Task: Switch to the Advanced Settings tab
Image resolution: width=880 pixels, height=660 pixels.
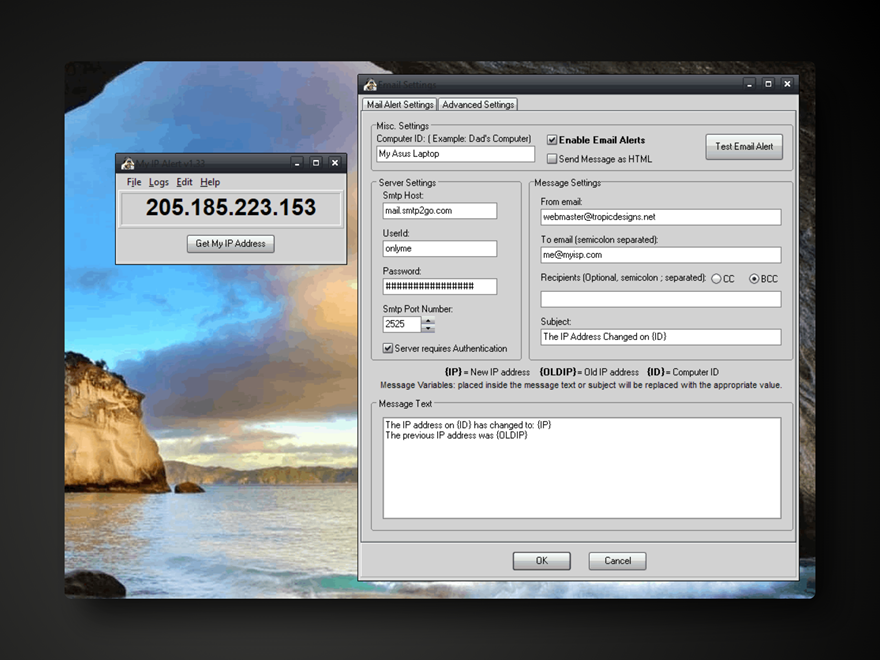Action: [x=478, y=104]
